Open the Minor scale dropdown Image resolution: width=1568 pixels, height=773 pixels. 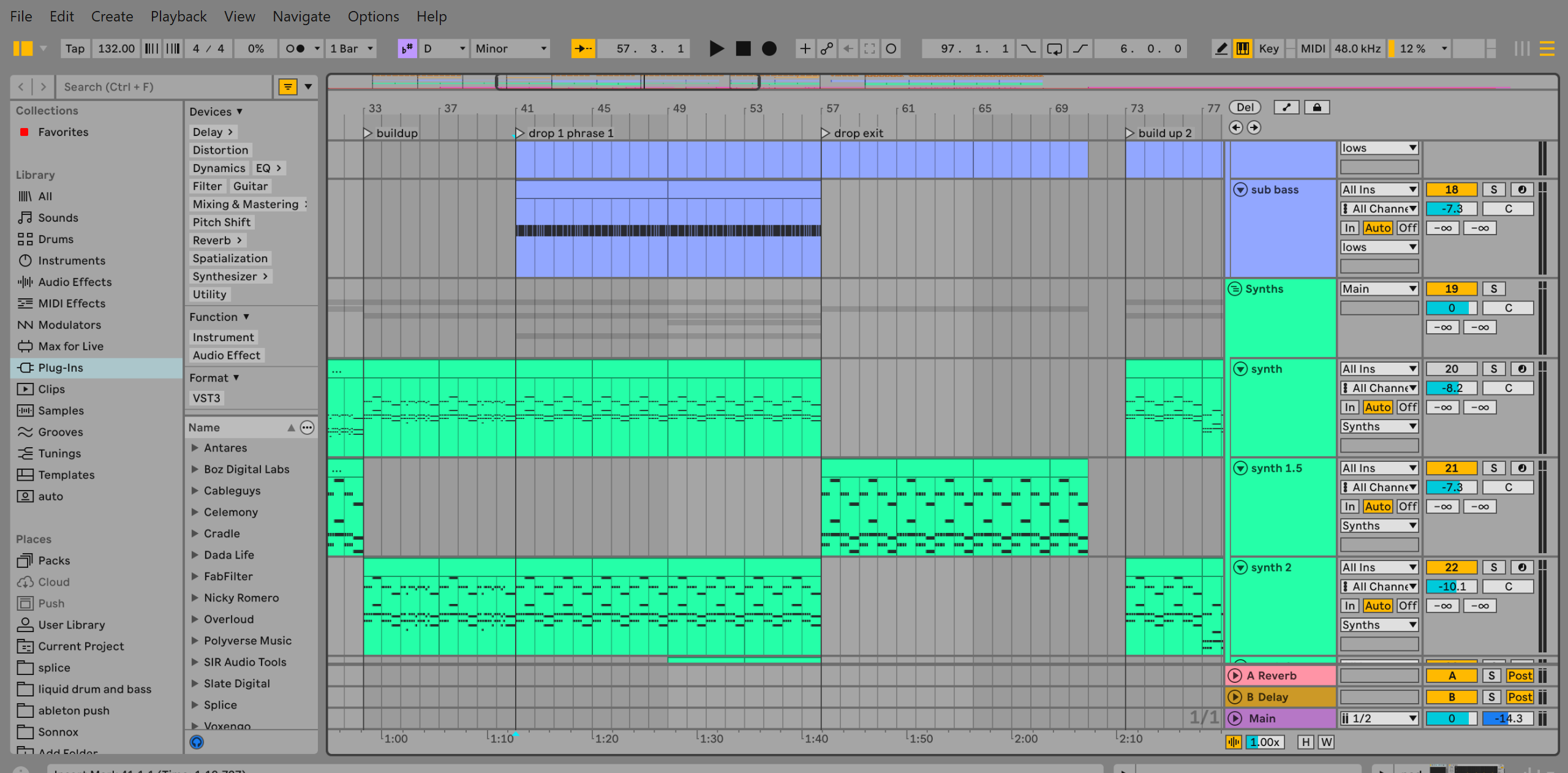point(510,48)
